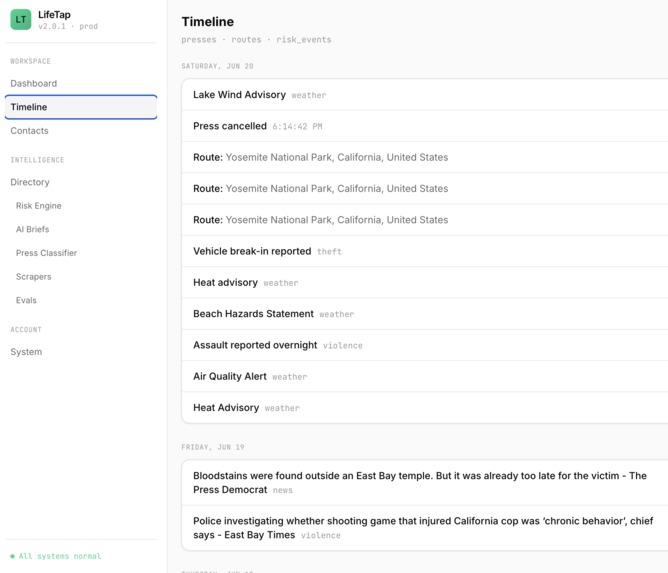
Task: Click the weather tag beside Beach Hazards Statement
Action: click(337, 314)
